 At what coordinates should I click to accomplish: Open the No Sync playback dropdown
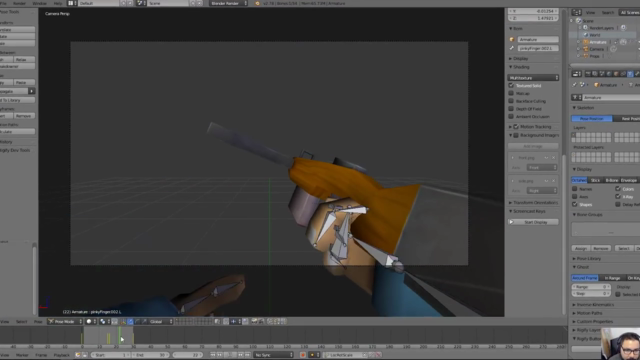point(273,355)
